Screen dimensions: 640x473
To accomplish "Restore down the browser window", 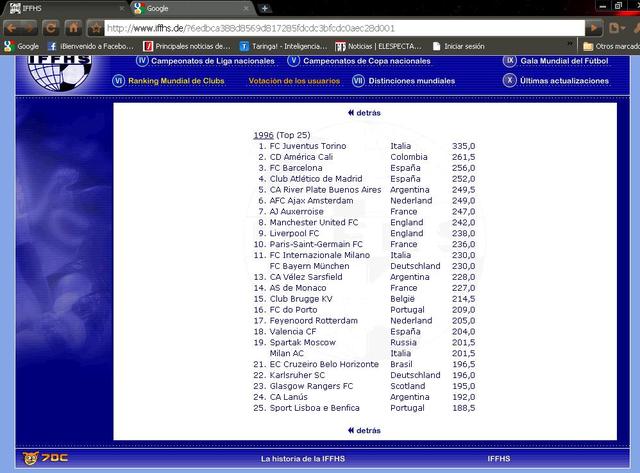I will coord(618,6).
